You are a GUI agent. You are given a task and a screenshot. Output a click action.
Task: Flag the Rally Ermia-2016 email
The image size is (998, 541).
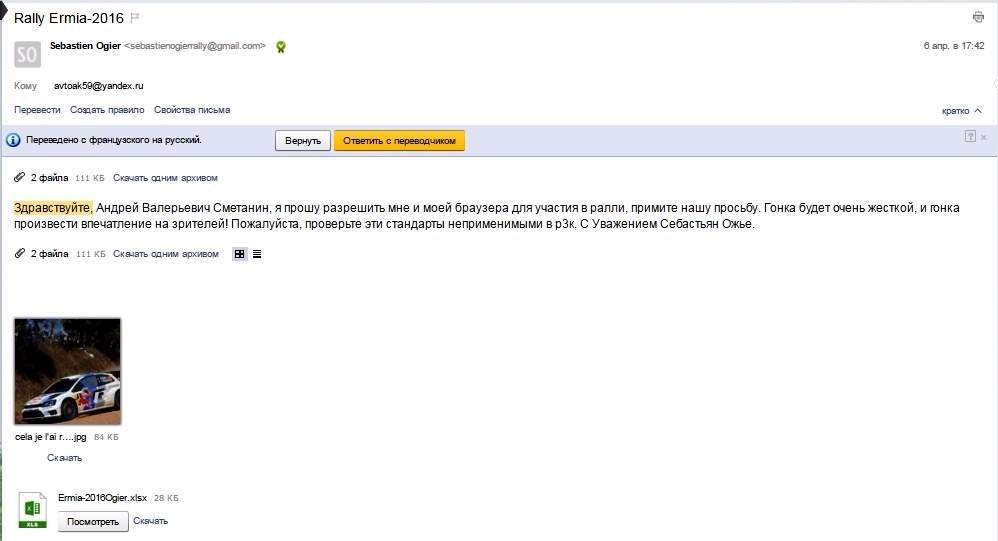[135, 18]
